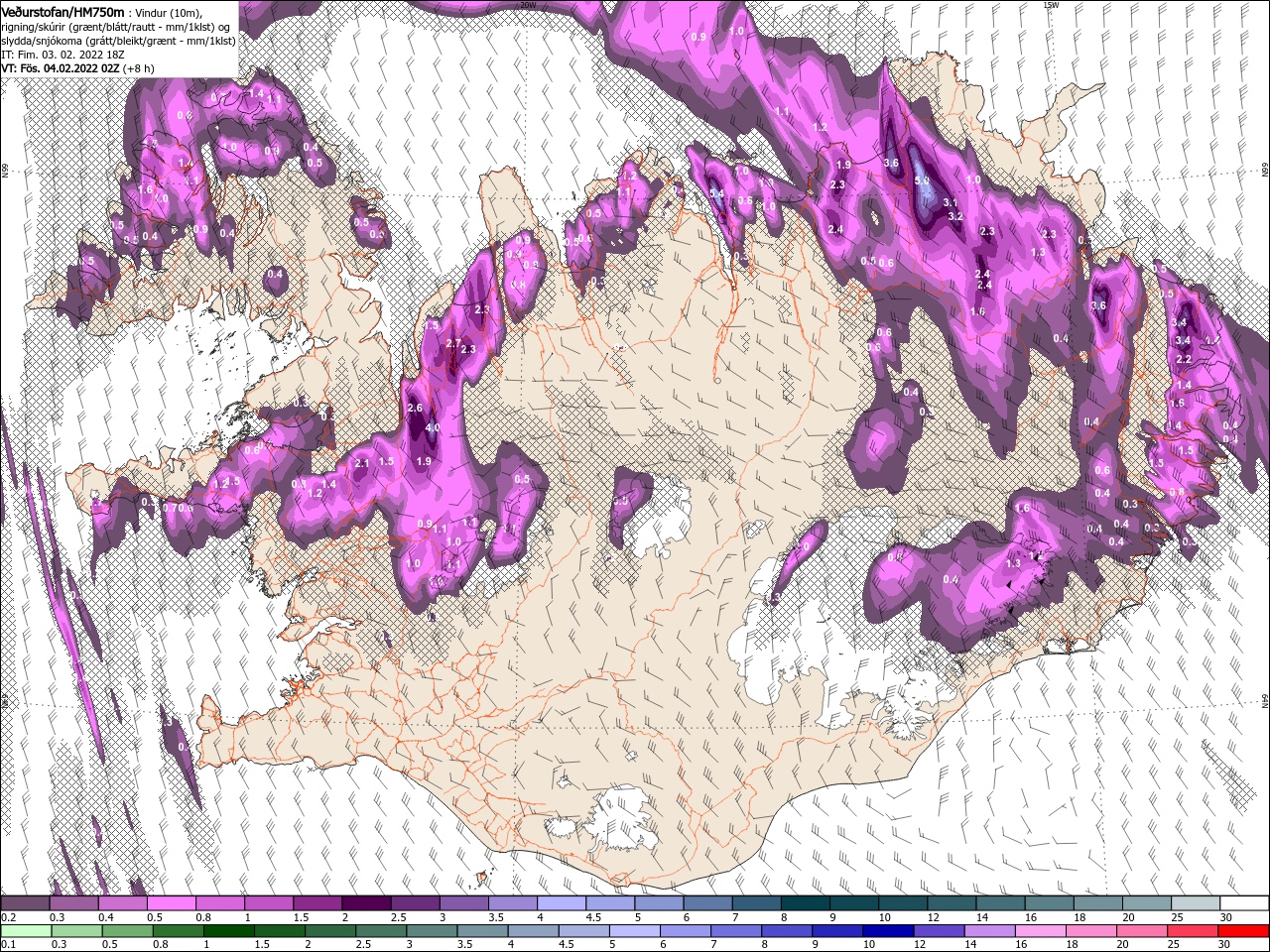Pick the upper snow scale swatch starting at 25
This screenshot has height=952, width=1270.
point(1196,903)
